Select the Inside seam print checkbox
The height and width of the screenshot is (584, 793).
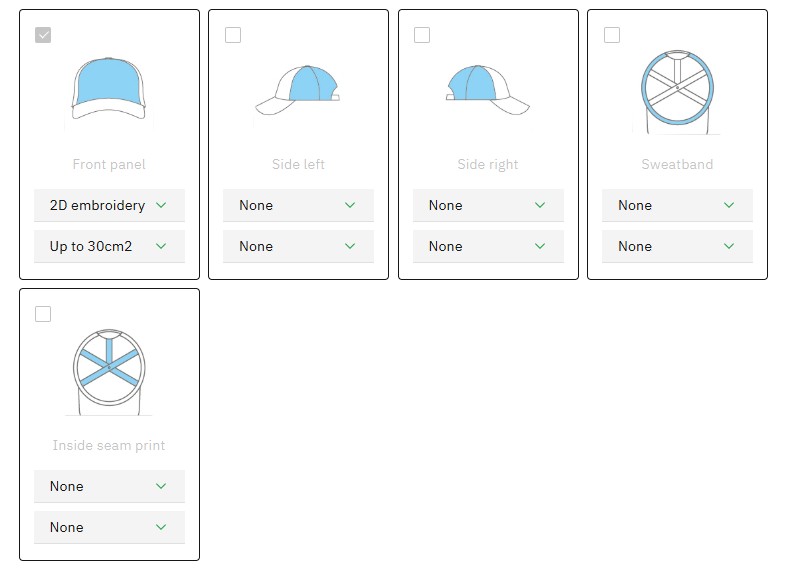pos(43,314)
